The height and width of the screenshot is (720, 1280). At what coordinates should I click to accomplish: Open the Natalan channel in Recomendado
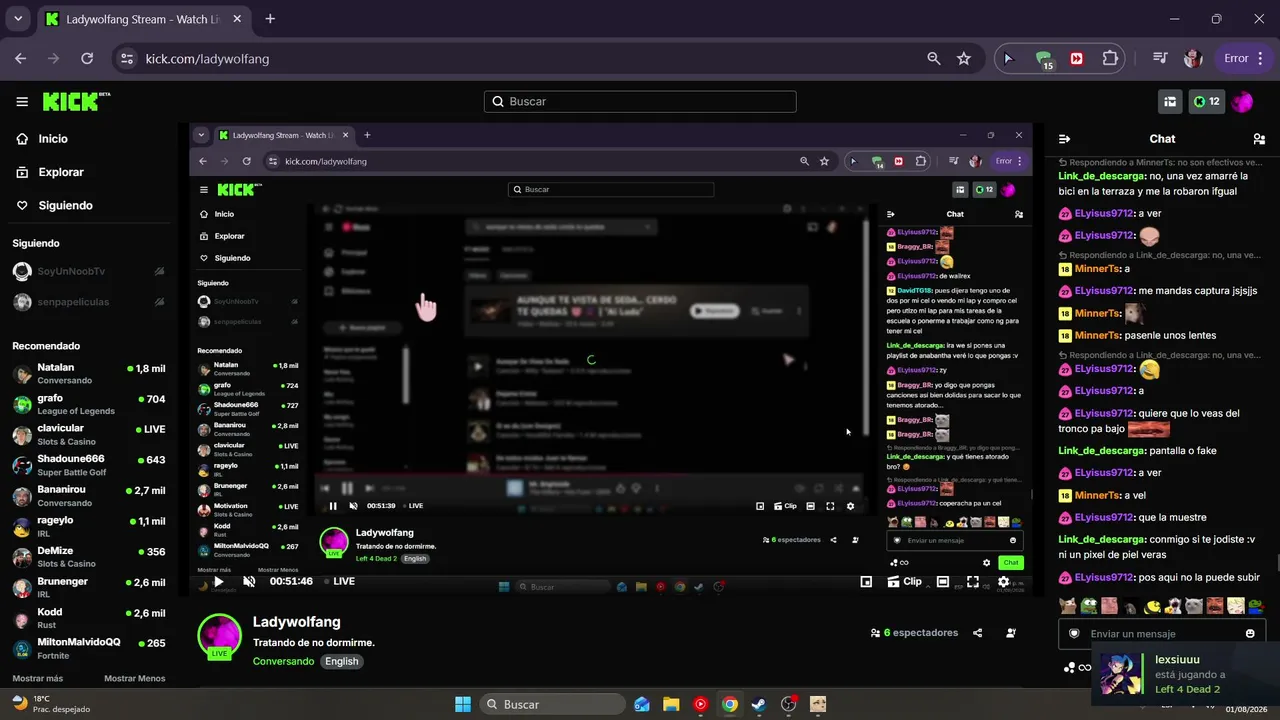[x=89, y=374]
